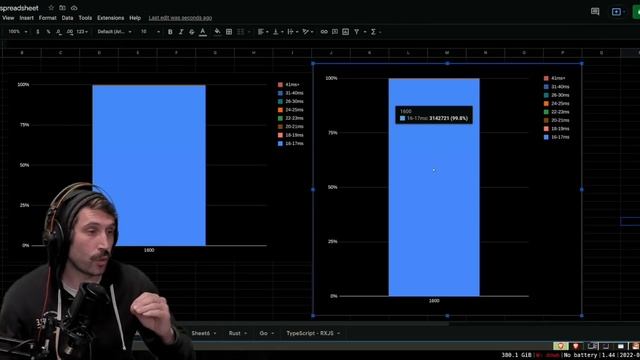Screen dimensions: 640x360
Task: Click the font size field showing 10
Action: 144,31
